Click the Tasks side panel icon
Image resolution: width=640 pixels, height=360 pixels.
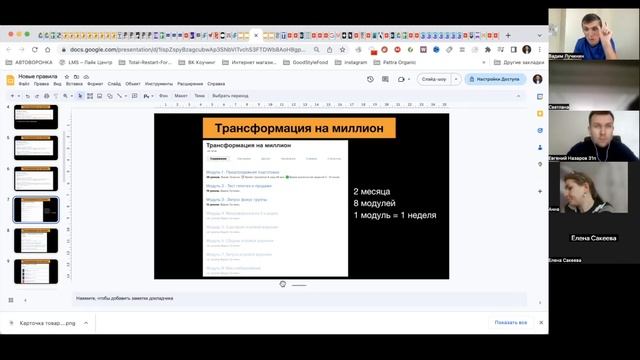(x=540, y=131)
